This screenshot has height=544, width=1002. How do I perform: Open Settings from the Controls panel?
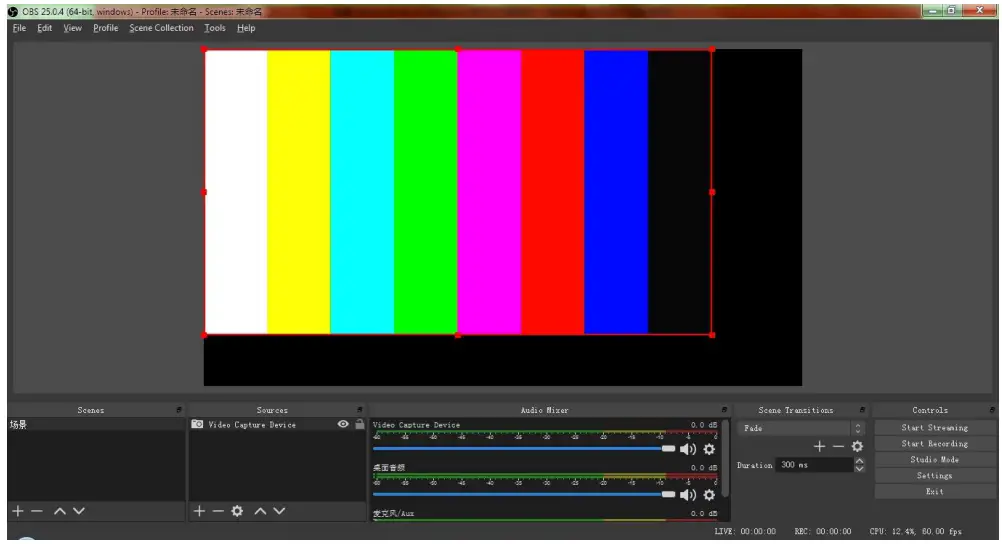[934, 476]
